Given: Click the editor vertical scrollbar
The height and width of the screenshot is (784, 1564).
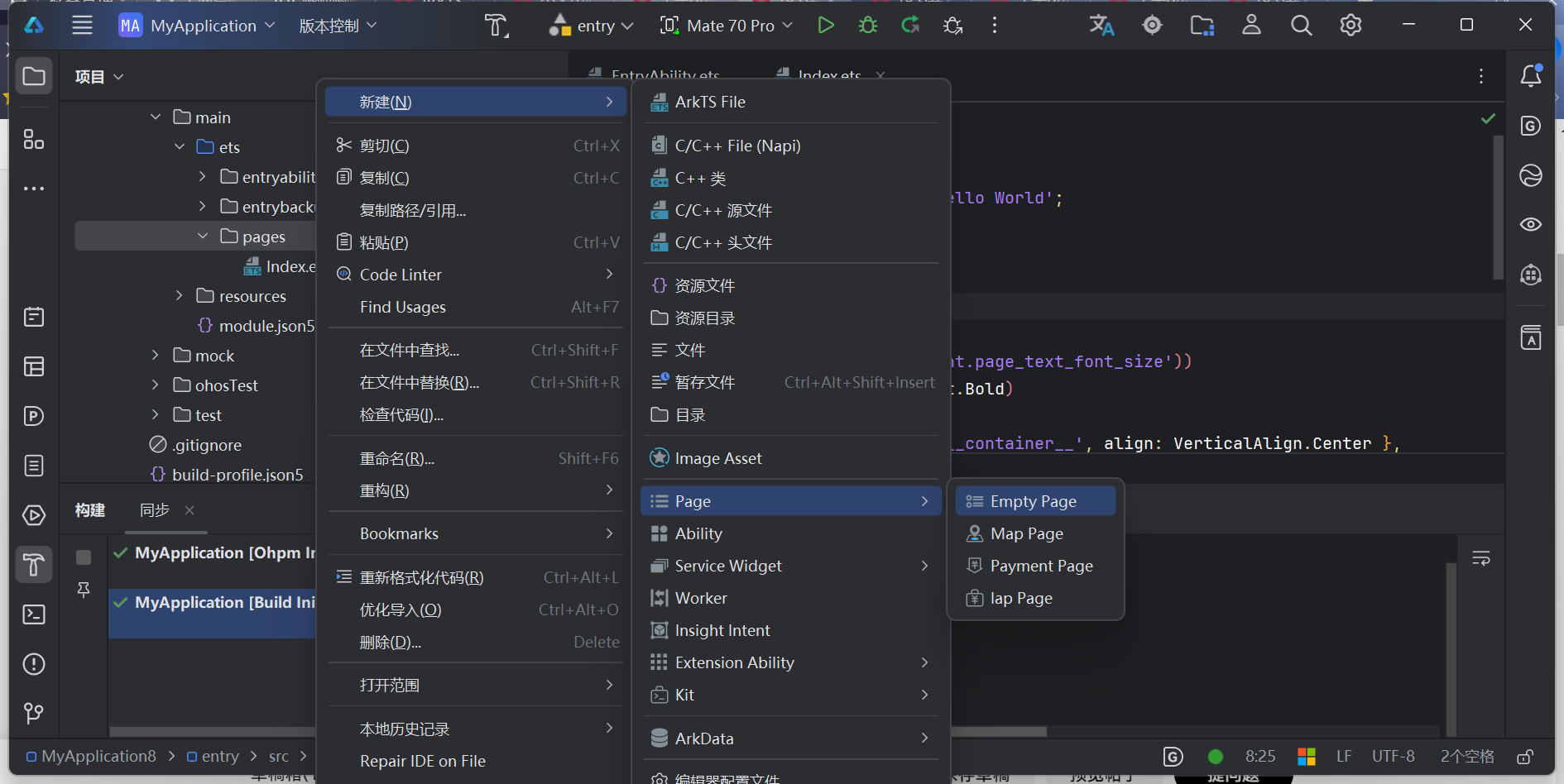Looking at the screenshot, I should [1498, 207].
